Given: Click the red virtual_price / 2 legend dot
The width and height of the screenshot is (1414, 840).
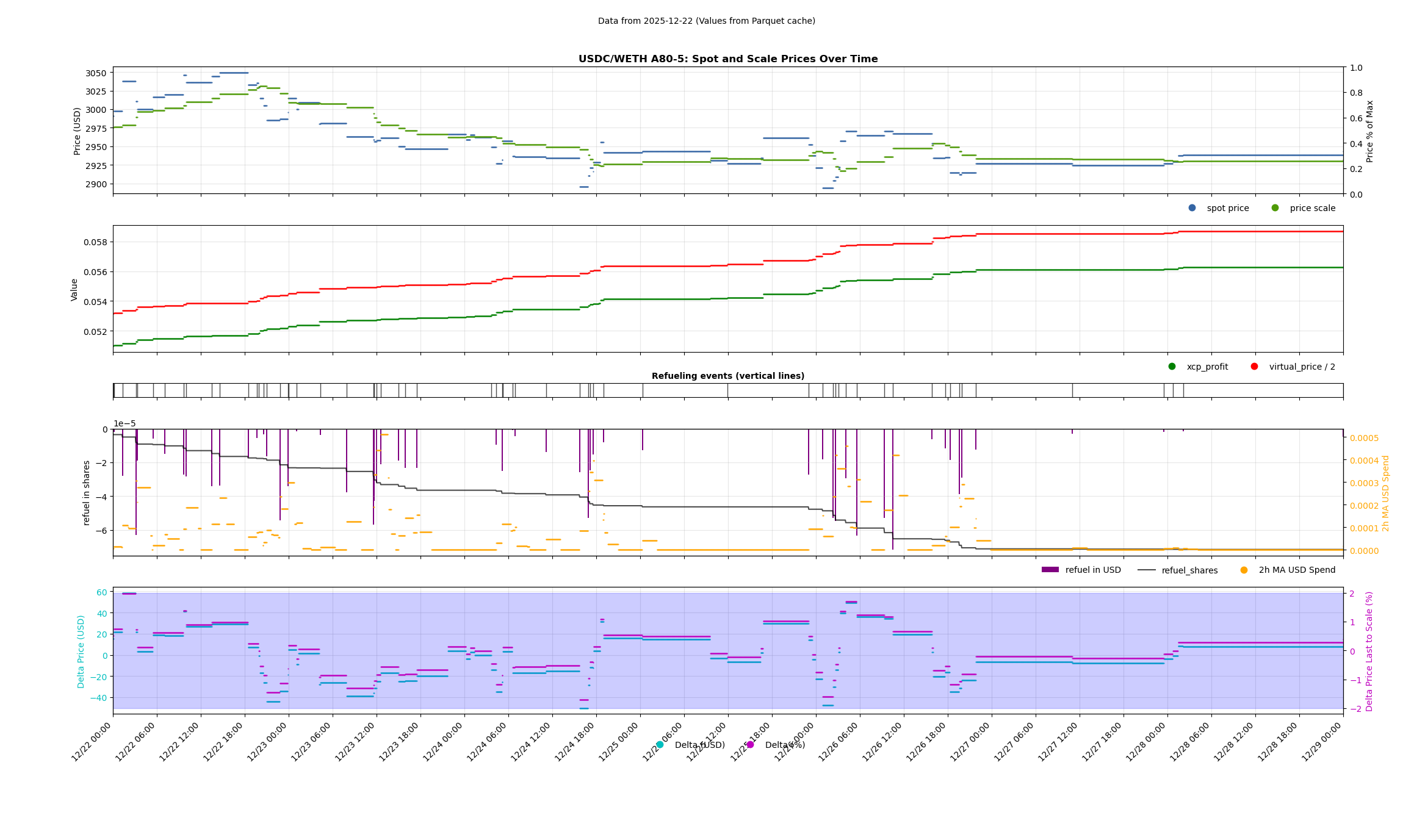Looking at the screenshot, I should pos(1254,367).
